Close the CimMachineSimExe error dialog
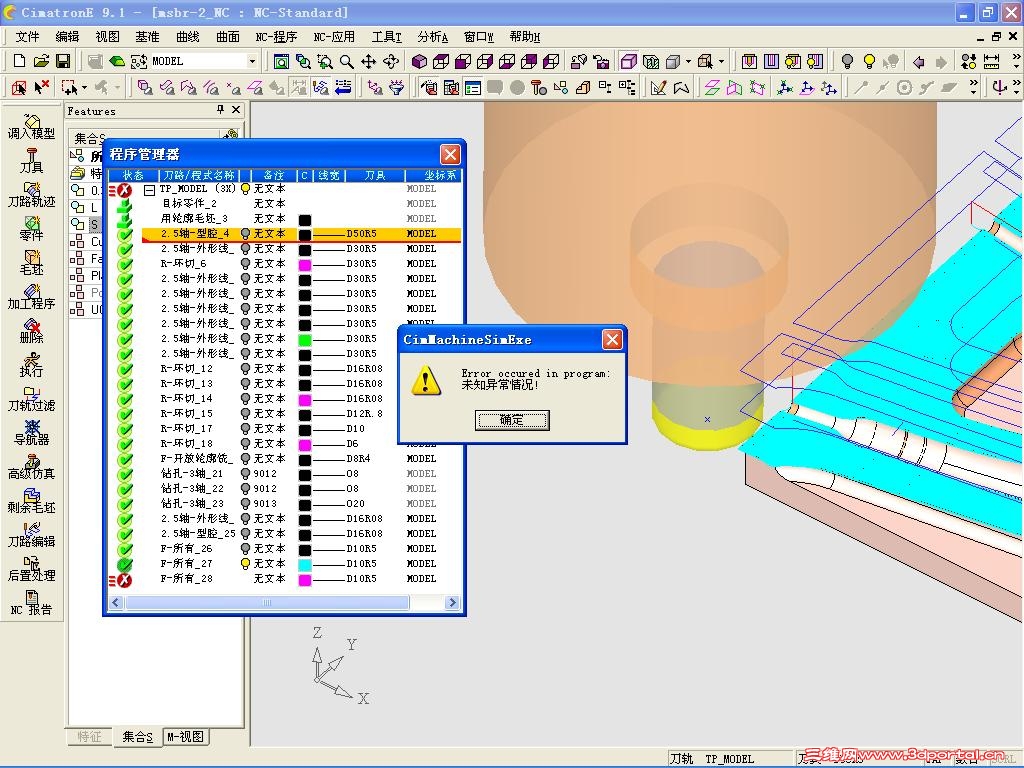This screenshot has height=768, width=1024. (x=612, y=340)
